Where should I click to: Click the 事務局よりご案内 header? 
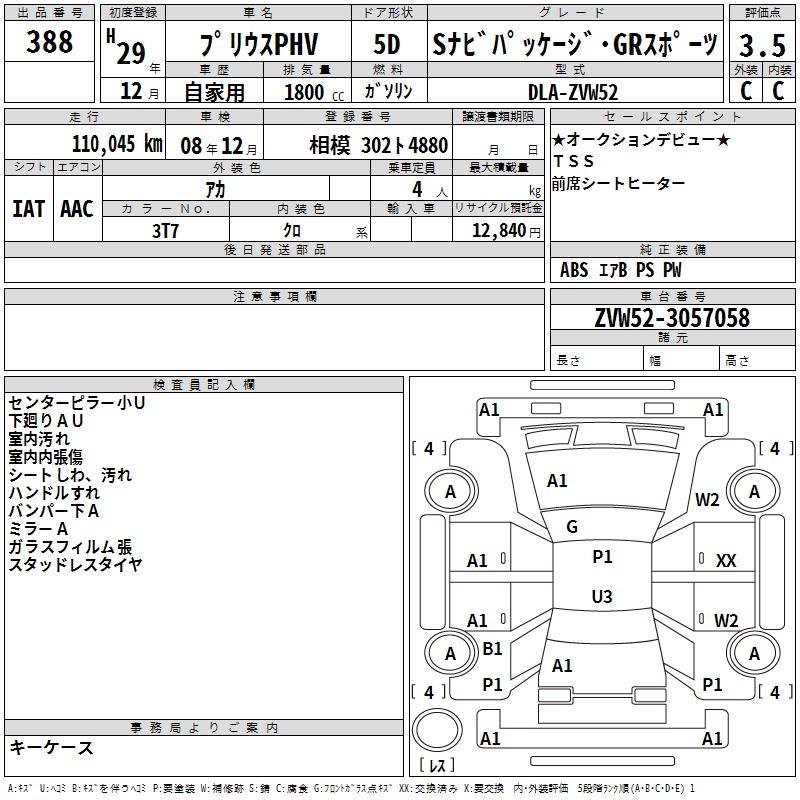[204, 728]
